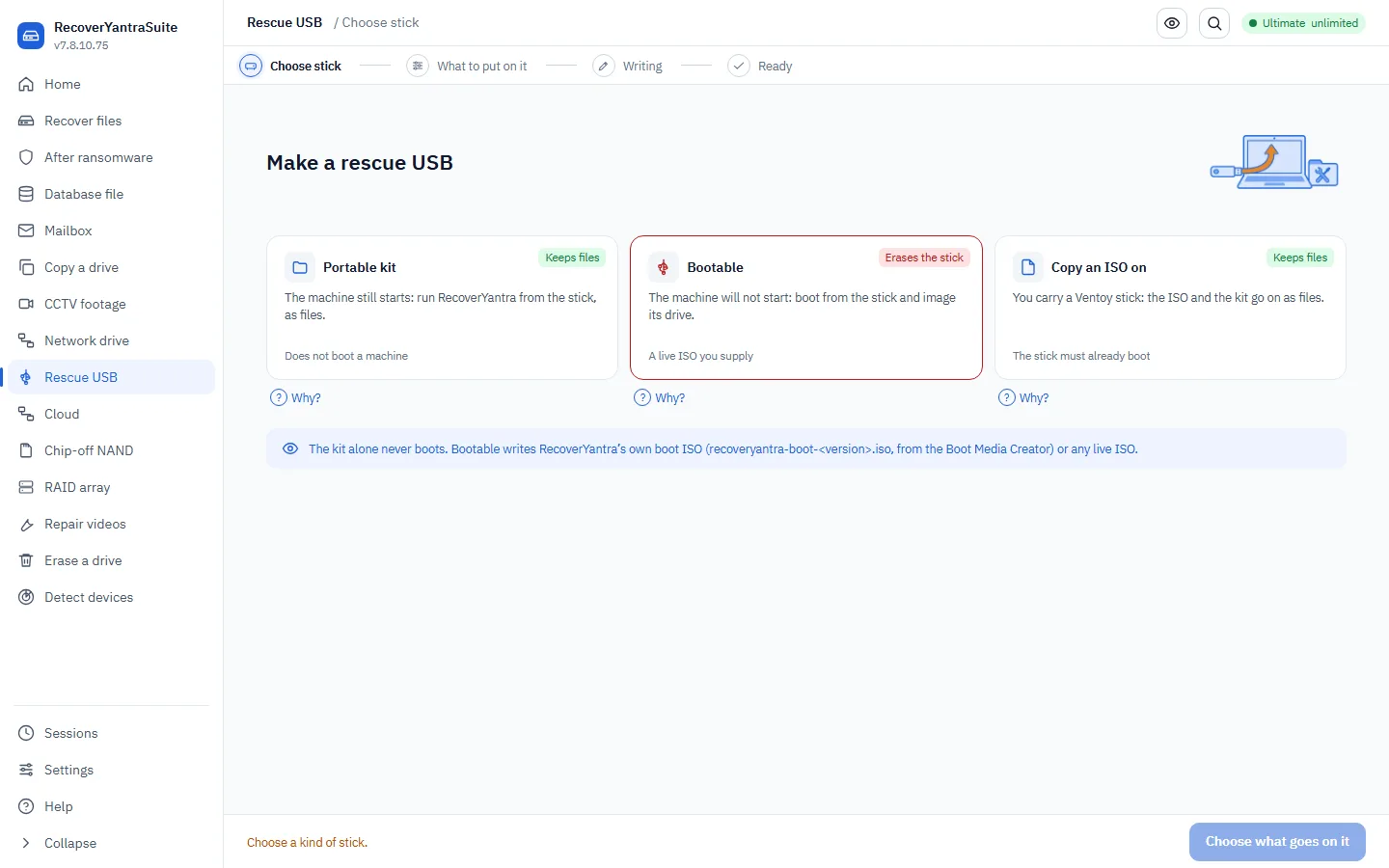Open Settings from the sidebar
Screen dimensions: 1389x868
click(x=111, y=770)
